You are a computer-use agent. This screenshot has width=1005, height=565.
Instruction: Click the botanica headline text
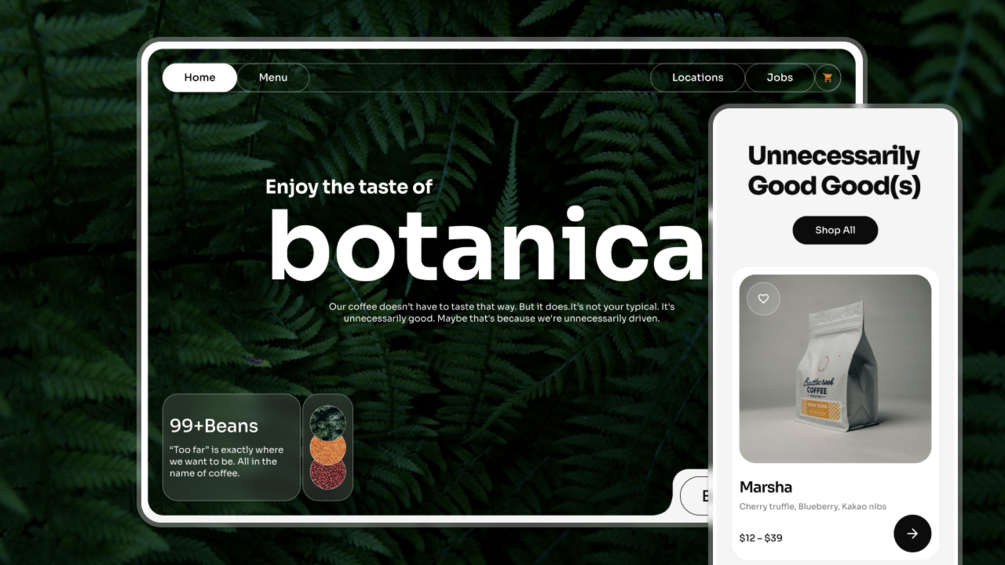coord(487,245)
